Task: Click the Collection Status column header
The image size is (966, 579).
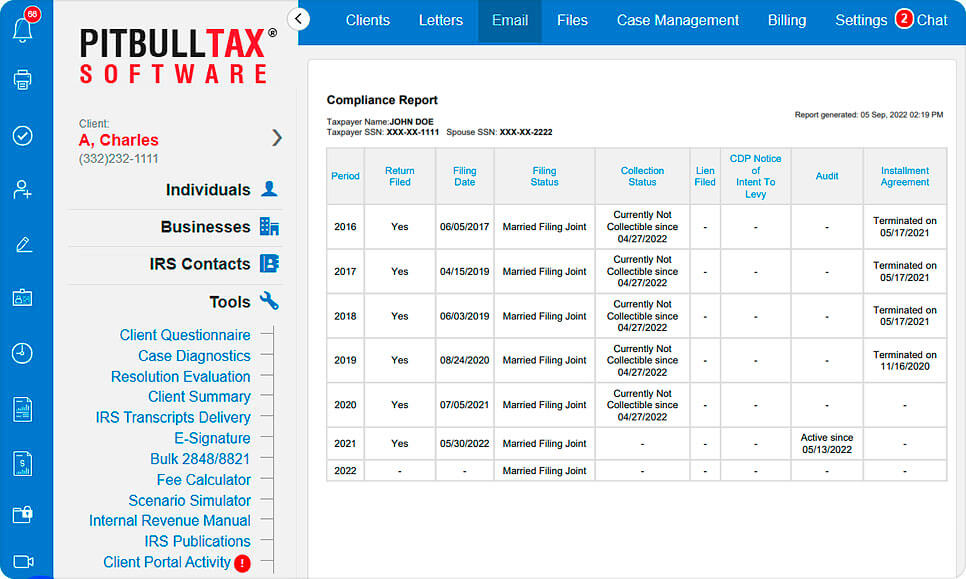Action: (642, 176)
